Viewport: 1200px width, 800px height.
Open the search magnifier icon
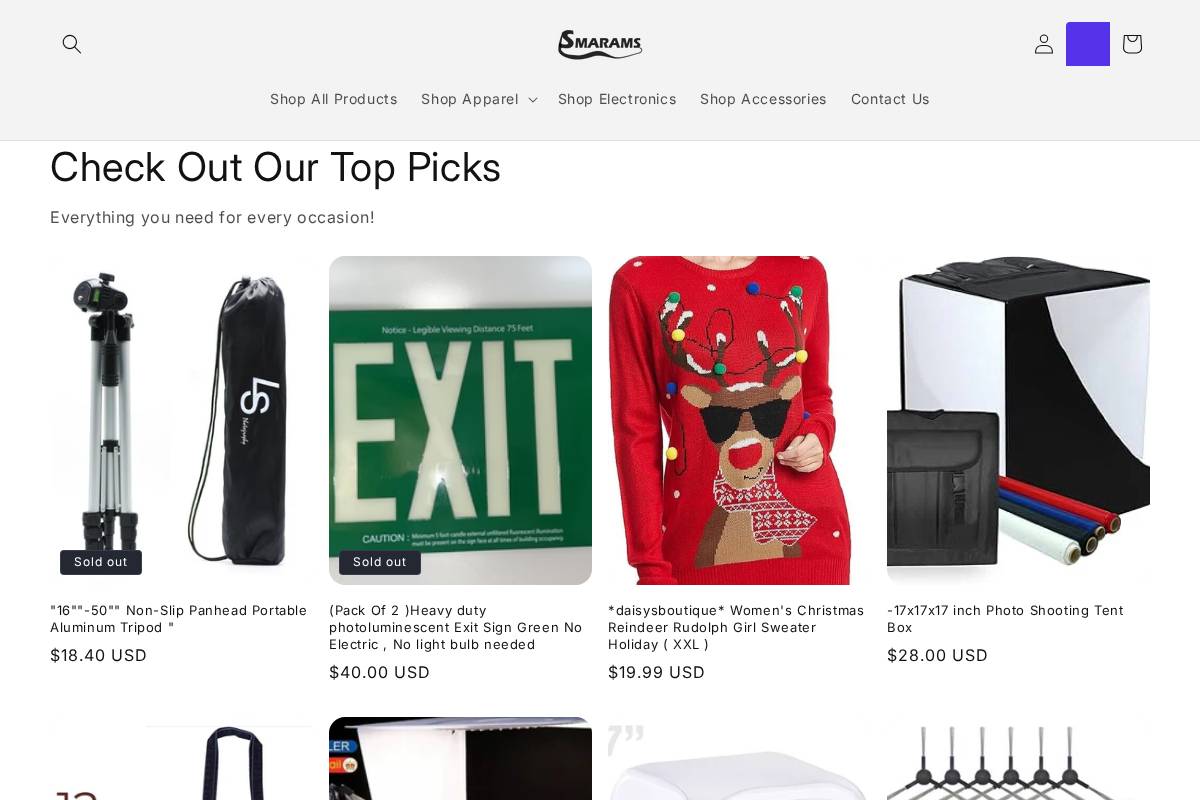pyautogui.click(x=72, y=44)
